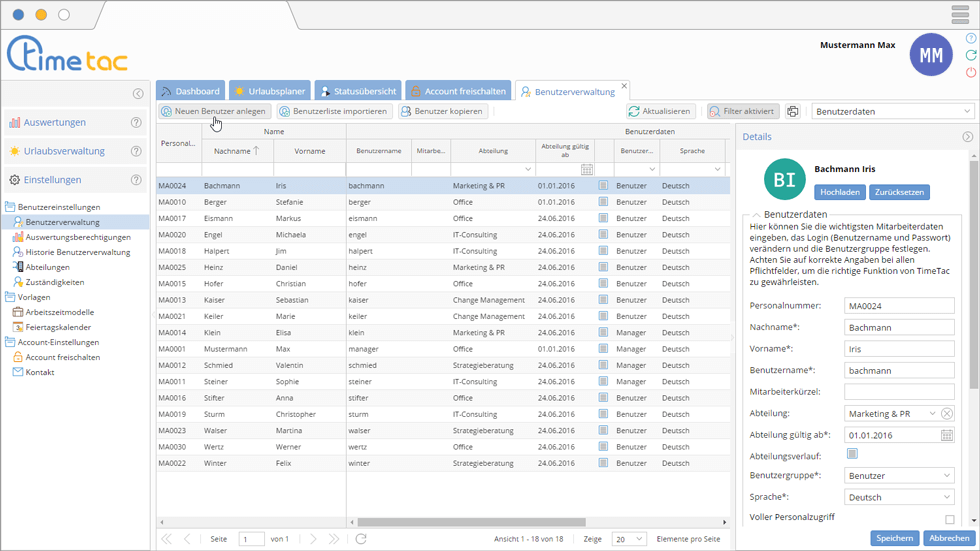Open the calendar picker for Abteilung gültig ab
980x551 pixels.
coord(946,436)
